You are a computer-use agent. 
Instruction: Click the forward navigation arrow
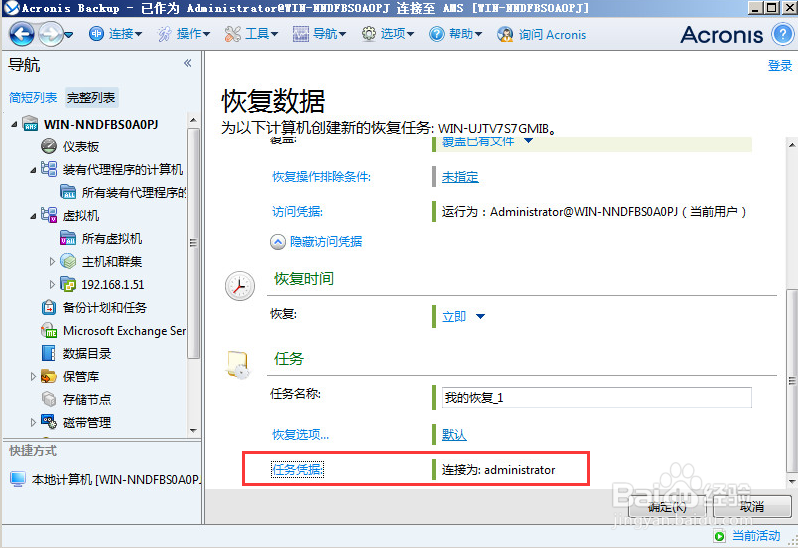tap(50, 34)
